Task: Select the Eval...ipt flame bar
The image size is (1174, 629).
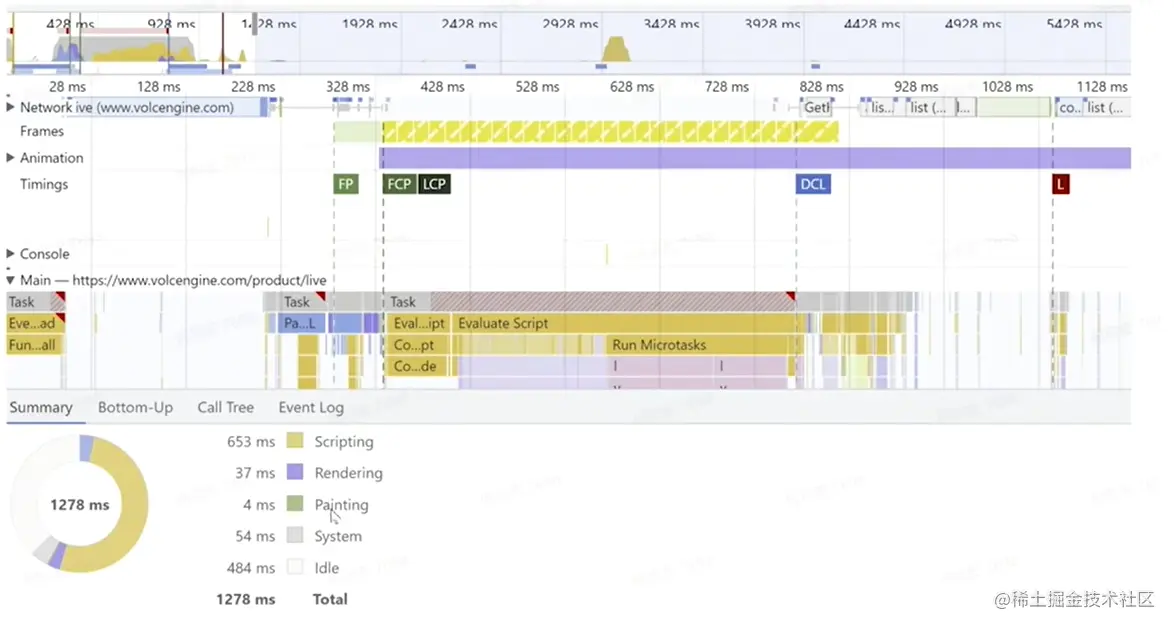Action: point(418,323)
